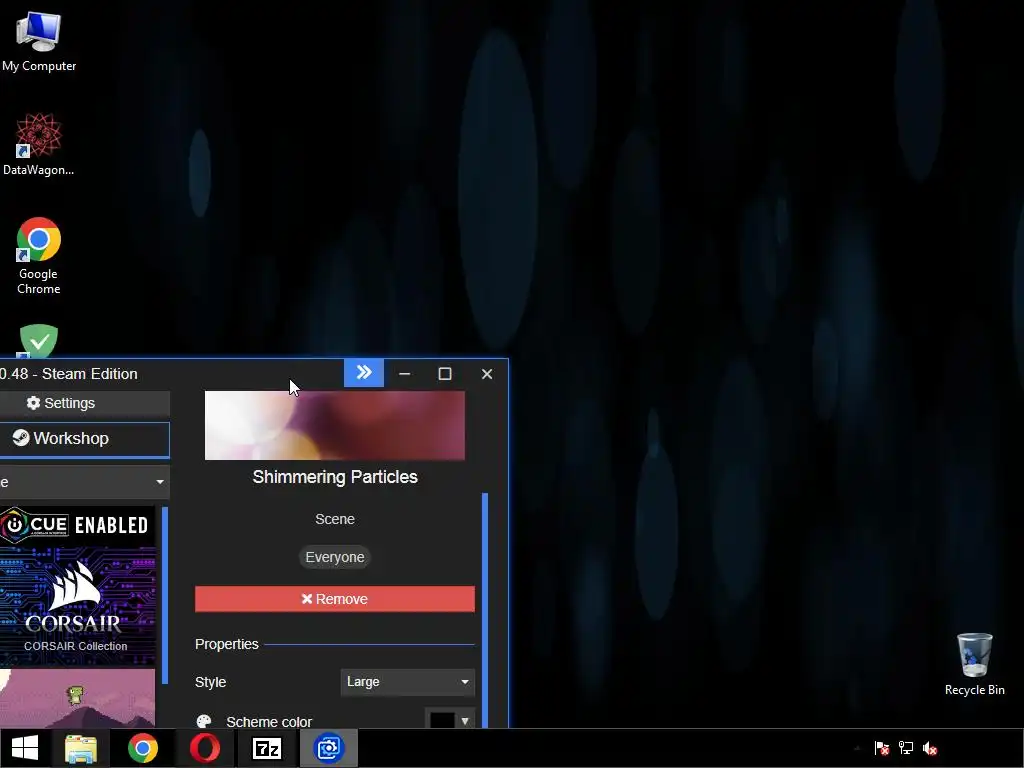The width and height of the screenshot is (1024, 768).
Task: Maximize the Wallpaper Engine window
Action: coord(445,374)
